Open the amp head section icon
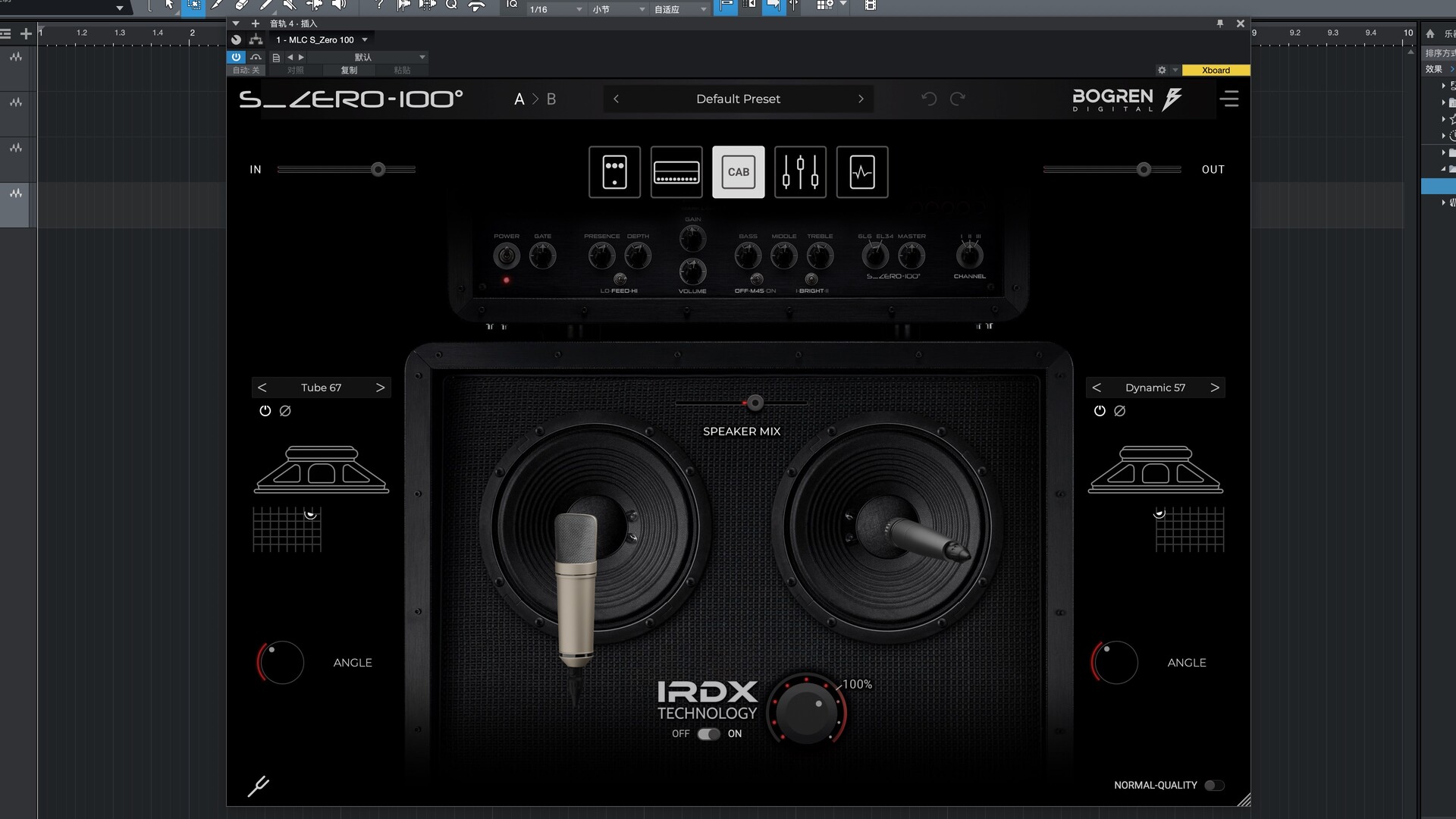 676,172
